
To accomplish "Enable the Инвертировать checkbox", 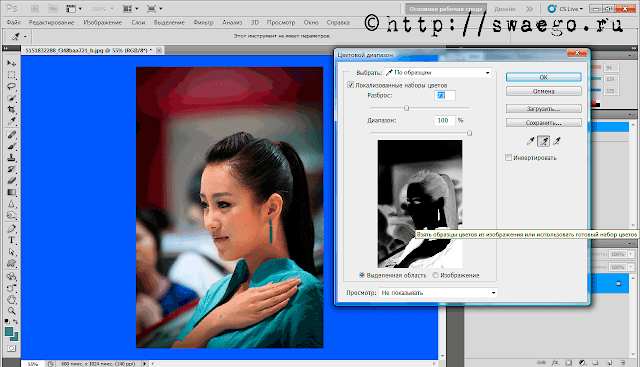I will click(509, 158).
